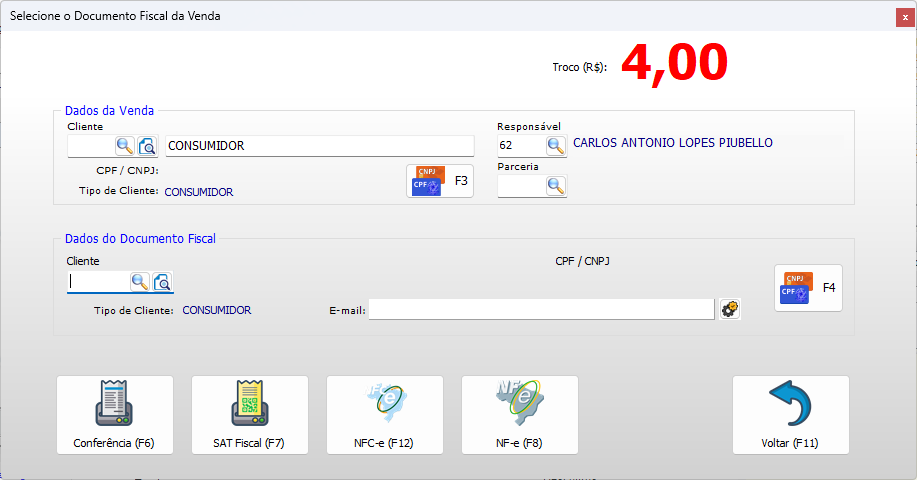Click the Dados do Documento Fiscal title
This screenshot has height=480, width=917.
point(140,239)
